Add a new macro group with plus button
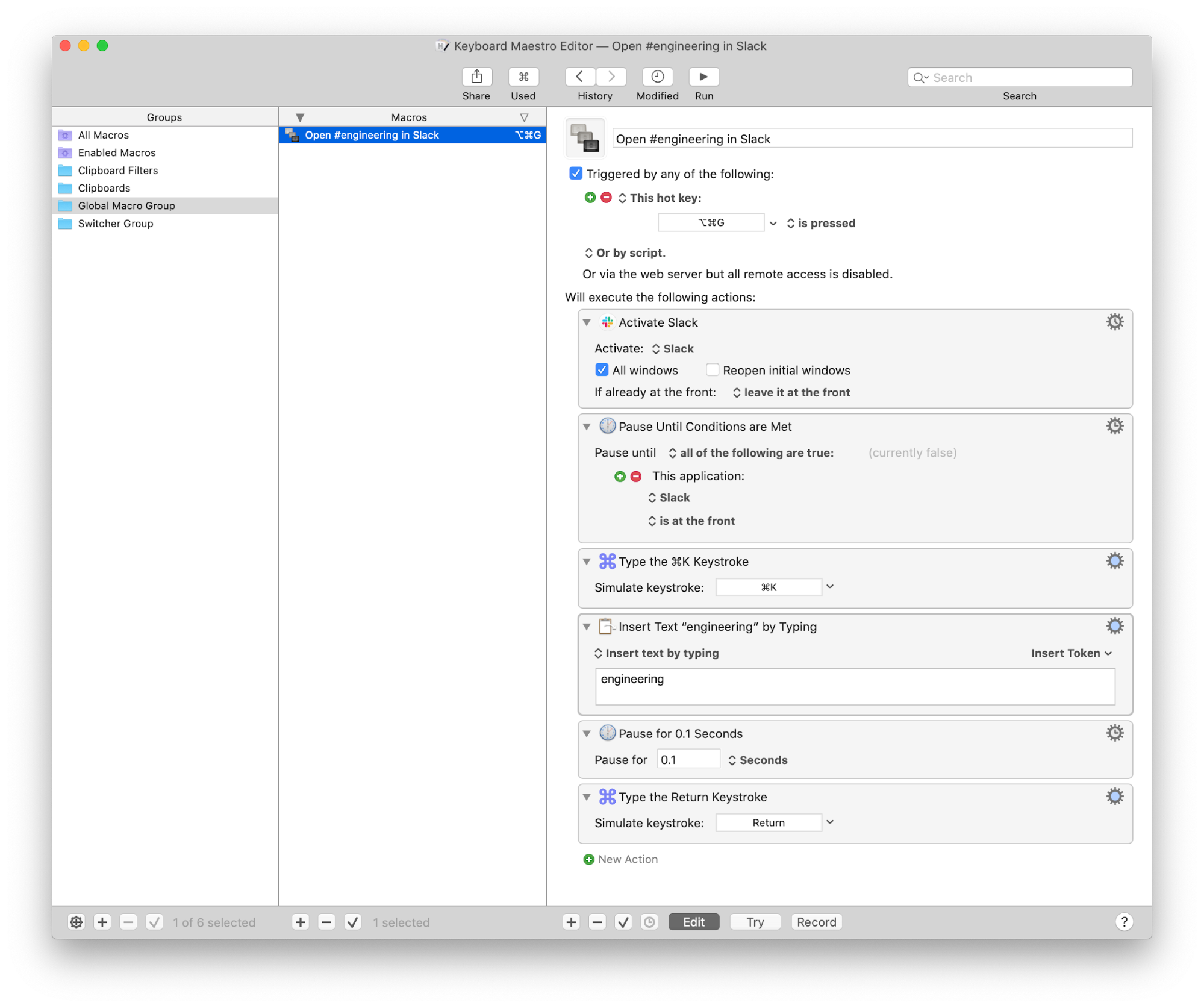Image resolution: width=1204 pixels, height=1008 pixels. click(102, 922)
